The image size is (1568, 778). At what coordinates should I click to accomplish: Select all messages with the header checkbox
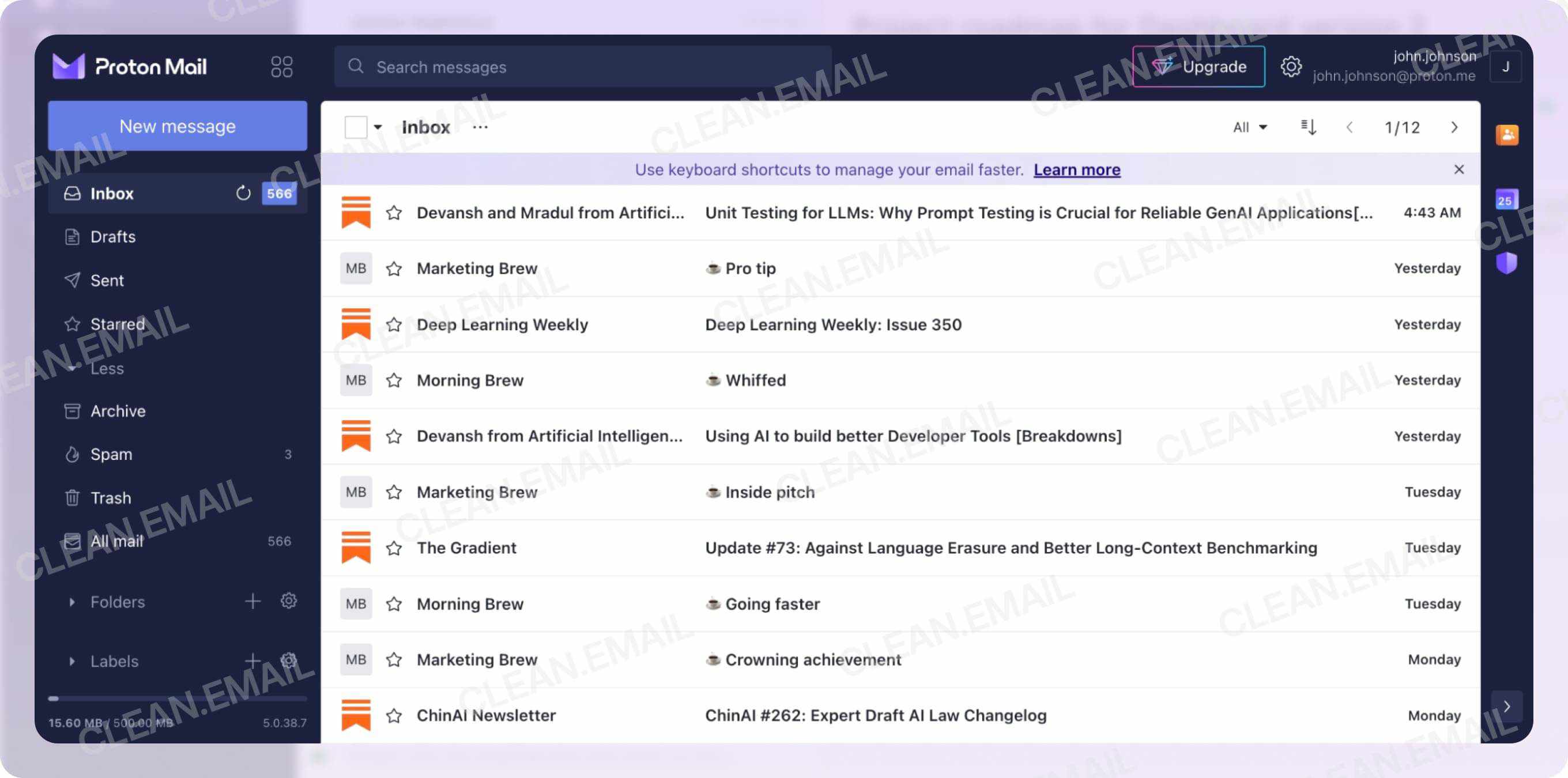point(357,127)
